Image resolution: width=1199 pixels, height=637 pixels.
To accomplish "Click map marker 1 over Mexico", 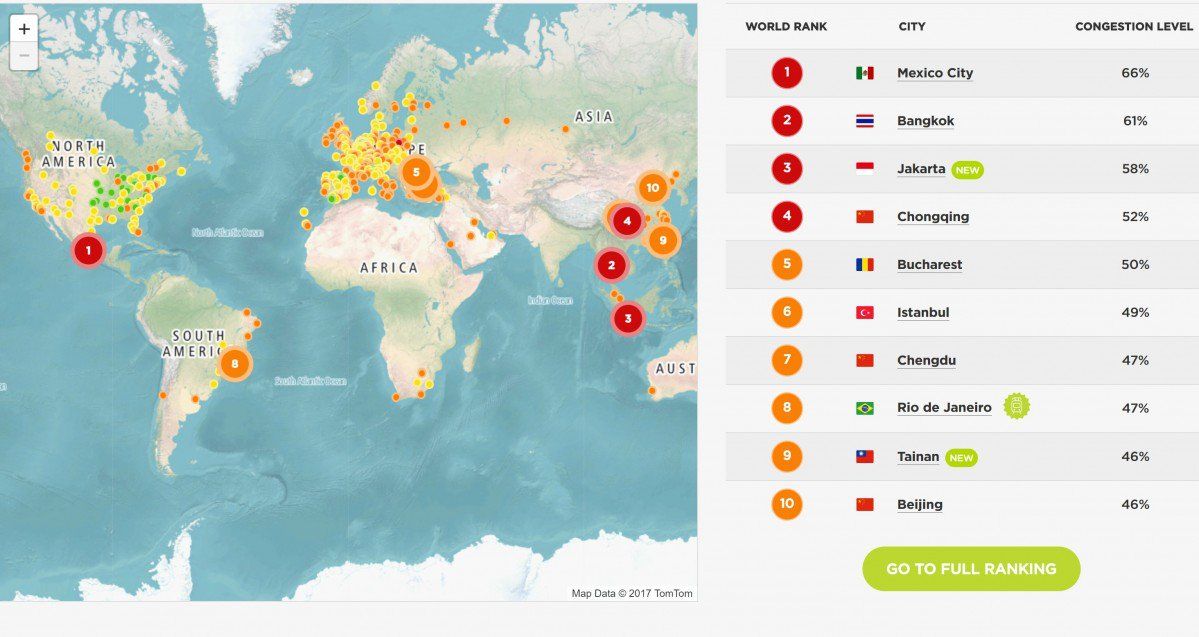I will 89,250.
